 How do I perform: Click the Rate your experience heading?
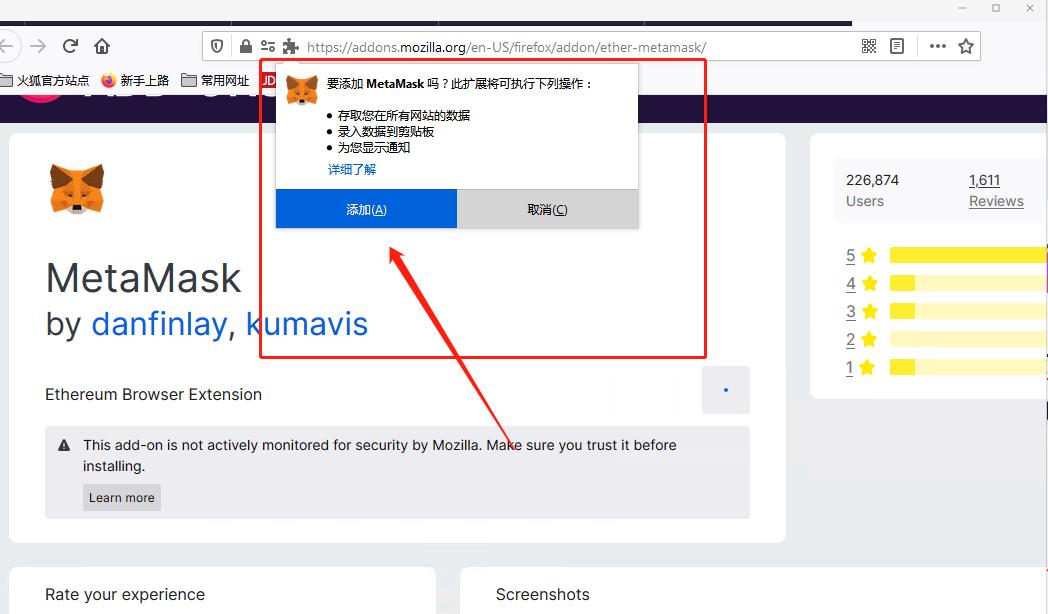[x=125, y=594]
